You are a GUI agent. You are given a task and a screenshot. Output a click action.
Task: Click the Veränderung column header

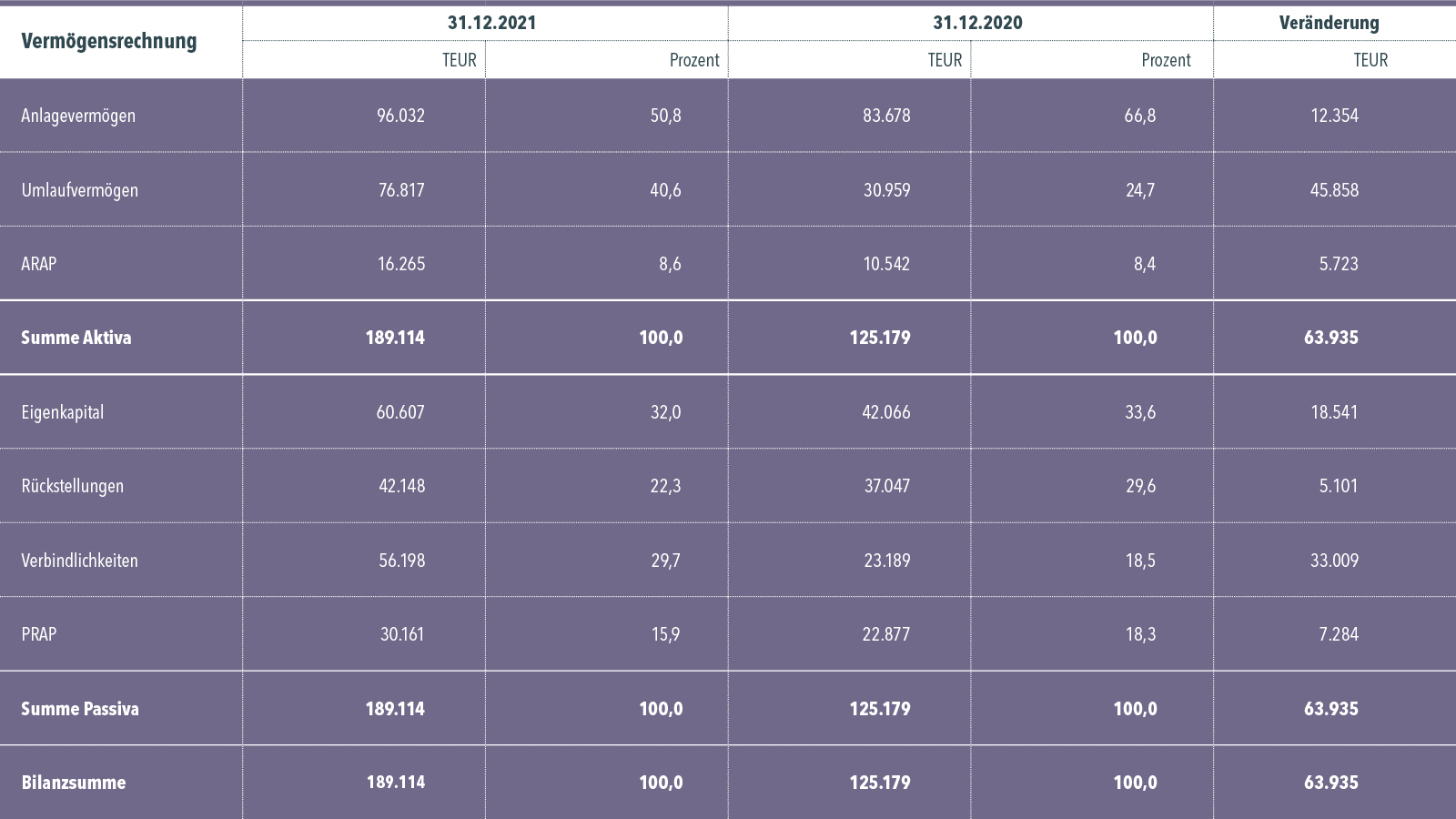coord(1329,23)
